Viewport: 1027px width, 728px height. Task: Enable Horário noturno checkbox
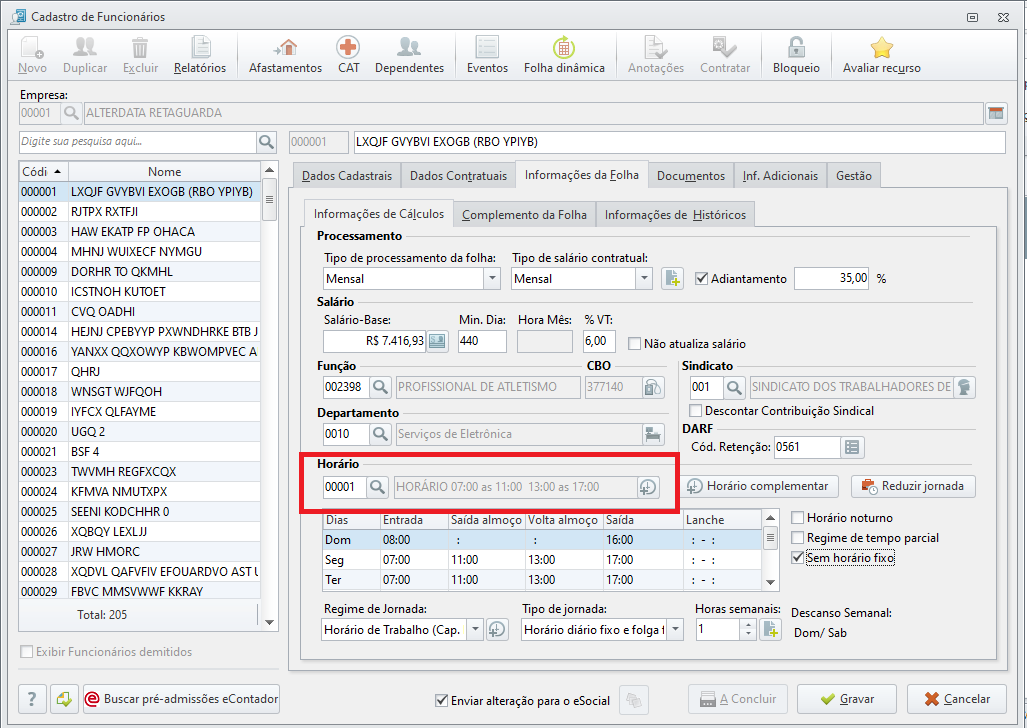tap(798, 518)
